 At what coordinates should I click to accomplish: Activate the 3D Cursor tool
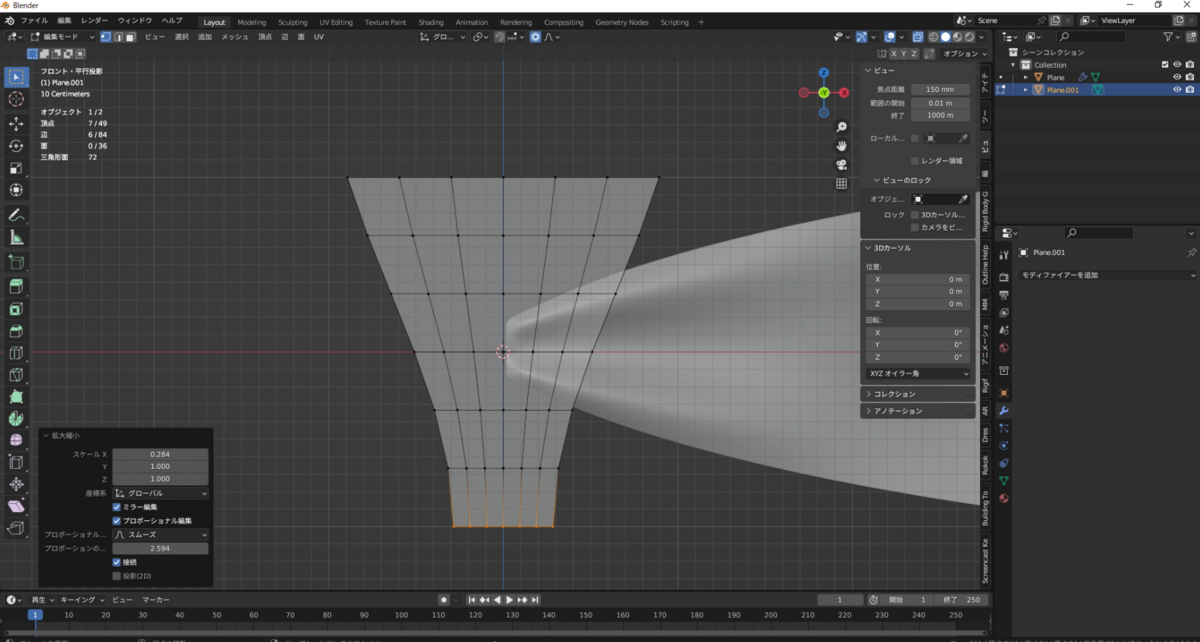[x=16, y=99]
